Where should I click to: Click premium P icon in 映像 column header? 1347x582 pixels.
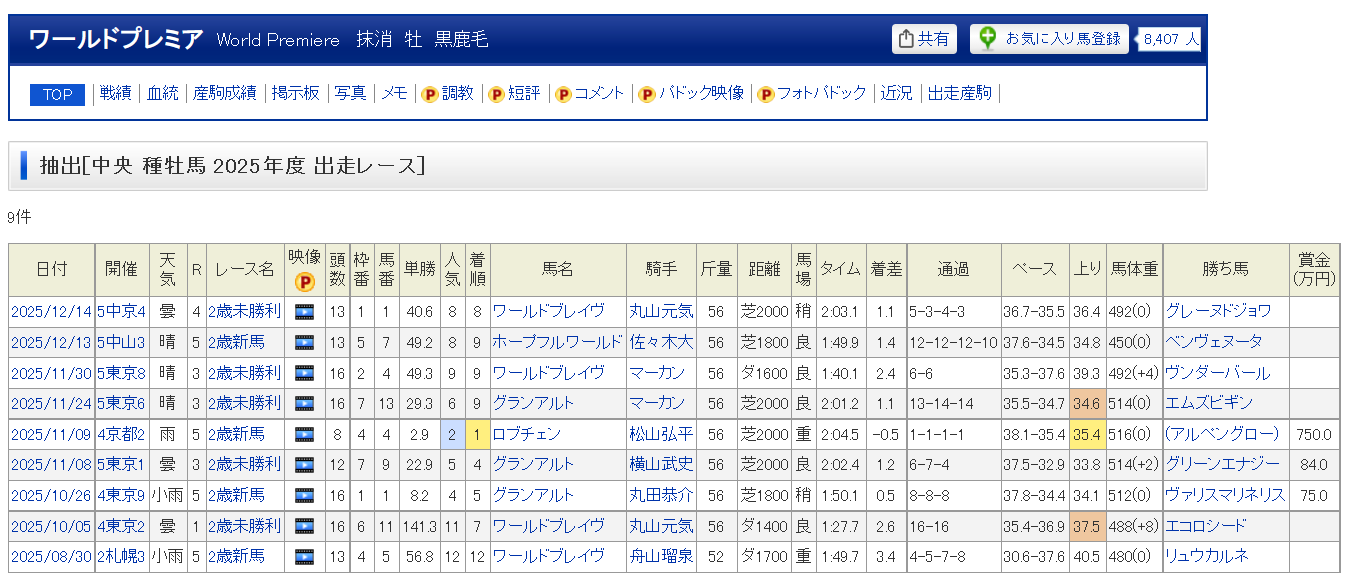pos(304,282)
